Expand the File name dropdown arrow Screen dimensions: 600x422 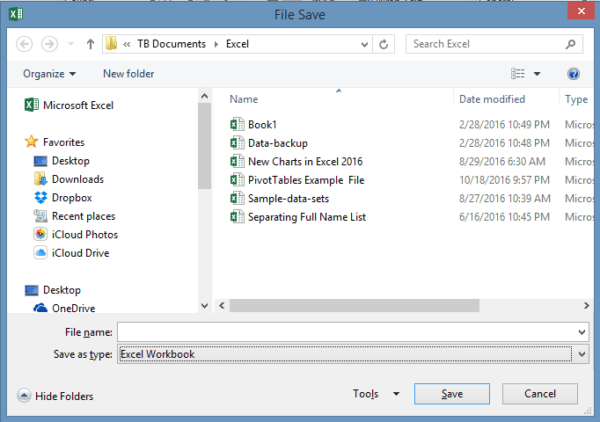coord(582,332)
